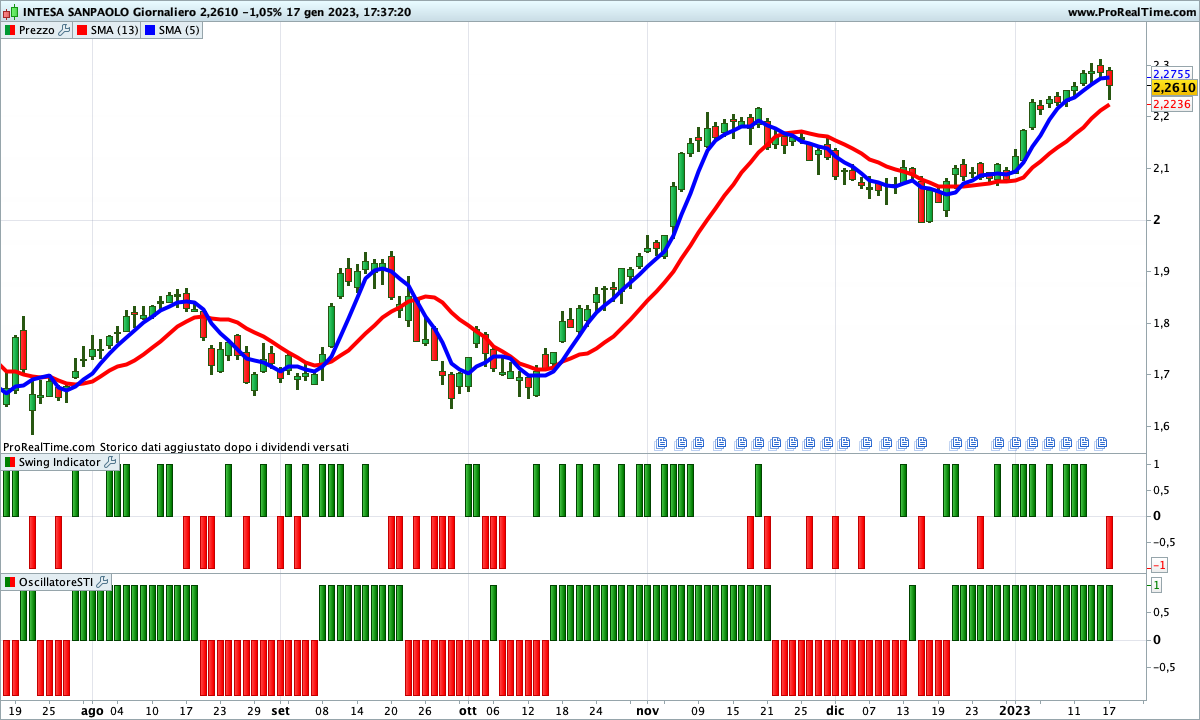
Task: Click the 1,6 price axis label
Action: 1161,427
